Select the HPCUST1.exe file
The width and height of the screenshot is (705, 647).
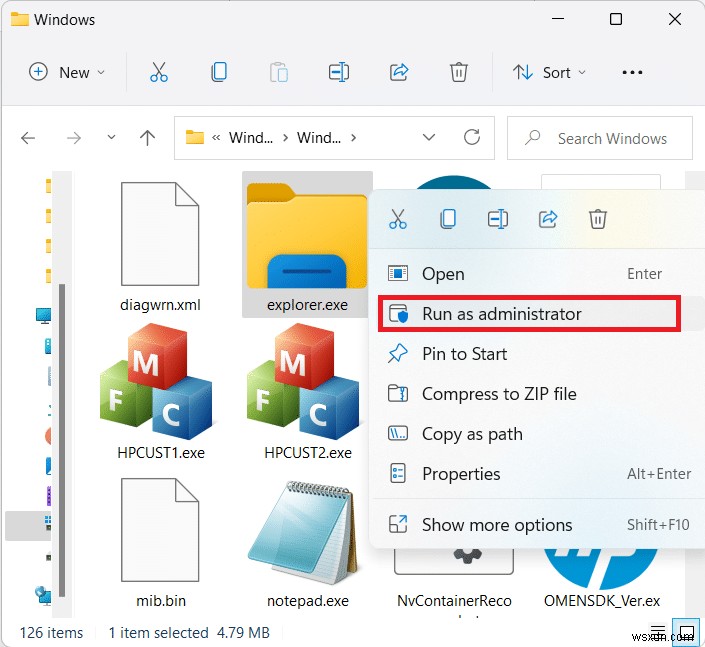tap(161, 392)
